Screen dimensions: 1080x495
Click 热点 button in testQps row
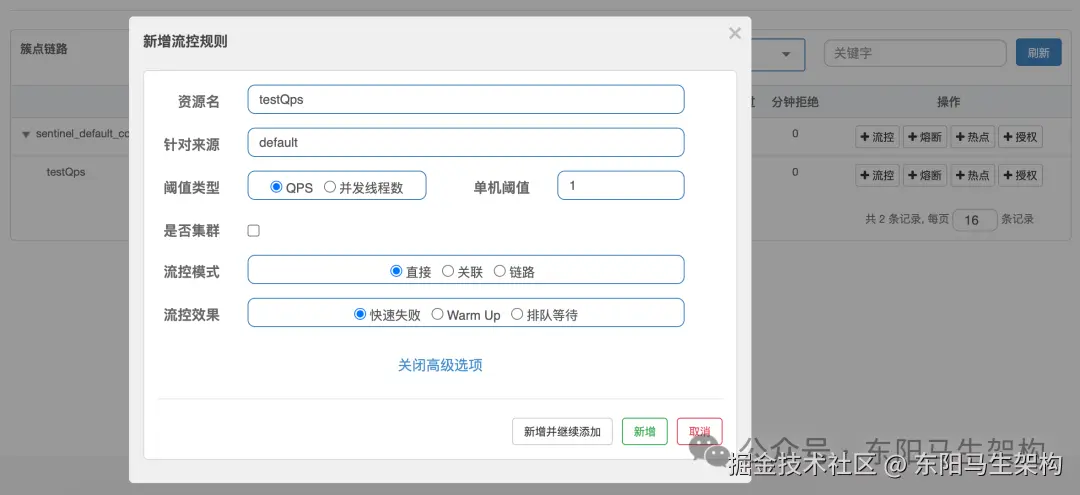pyautogui.click(x=973, y=176)
